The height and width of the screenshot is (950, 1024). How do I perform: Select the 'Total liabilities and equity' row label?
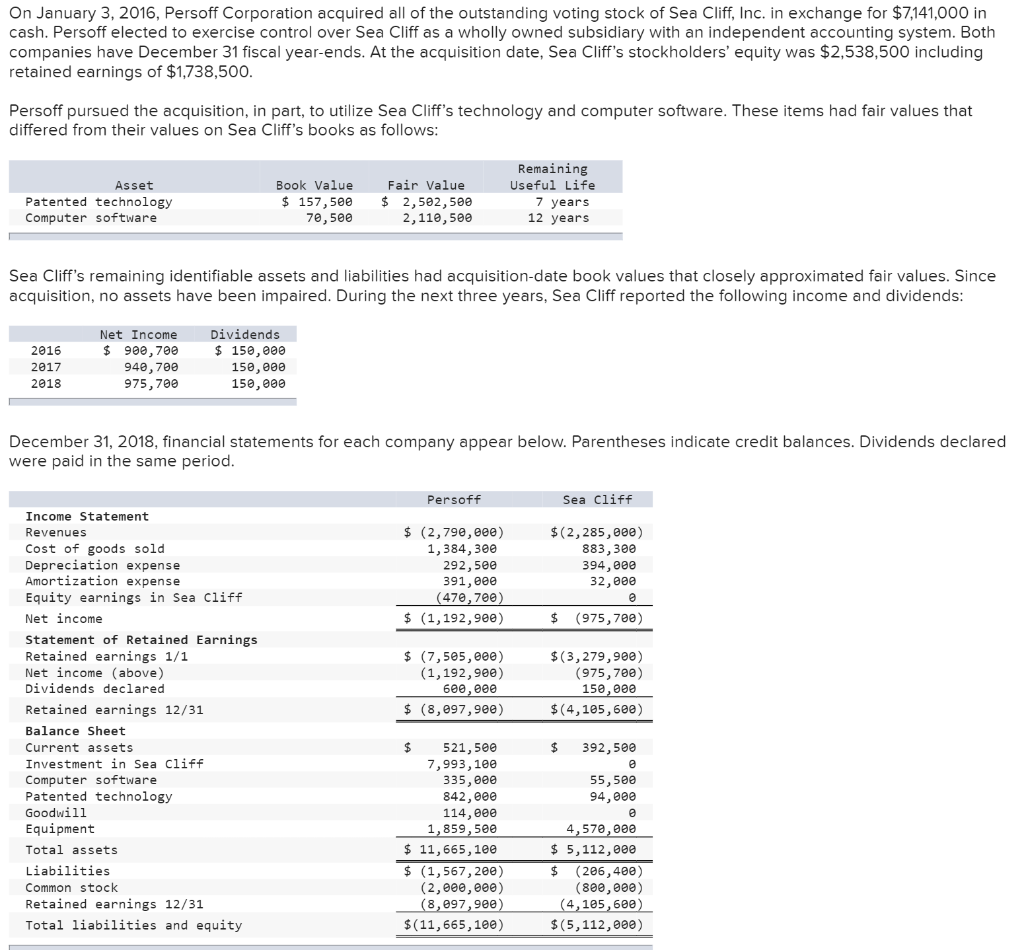tap(134, 925)
